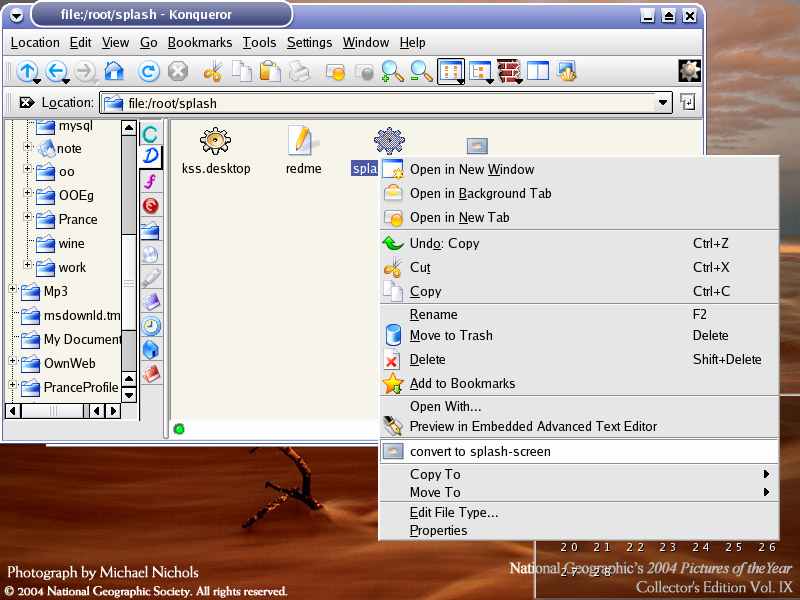Clear the location bar with X icon

point(27,103)
